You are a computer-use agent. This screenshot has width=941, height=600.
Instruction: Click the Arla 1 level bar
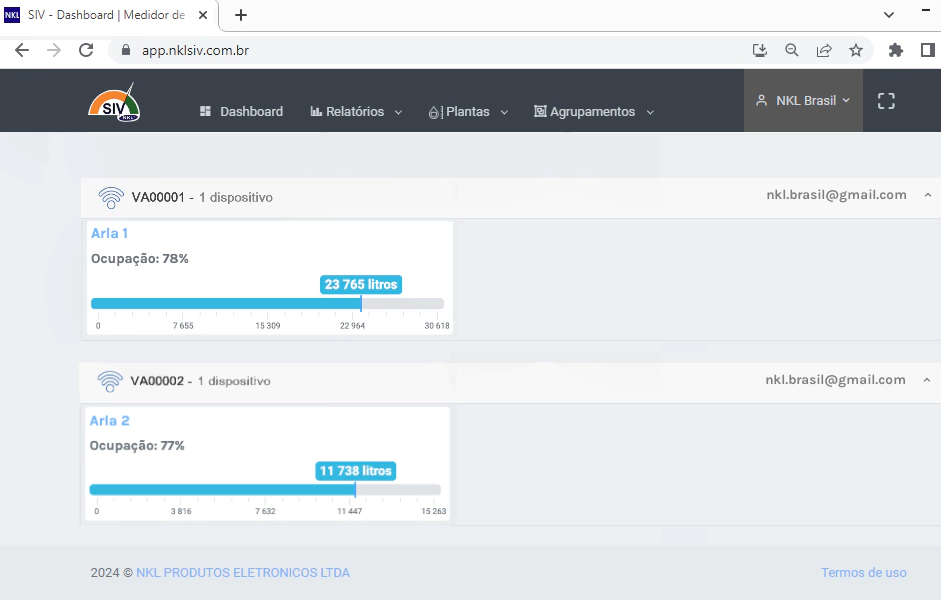tap(267, 304)
